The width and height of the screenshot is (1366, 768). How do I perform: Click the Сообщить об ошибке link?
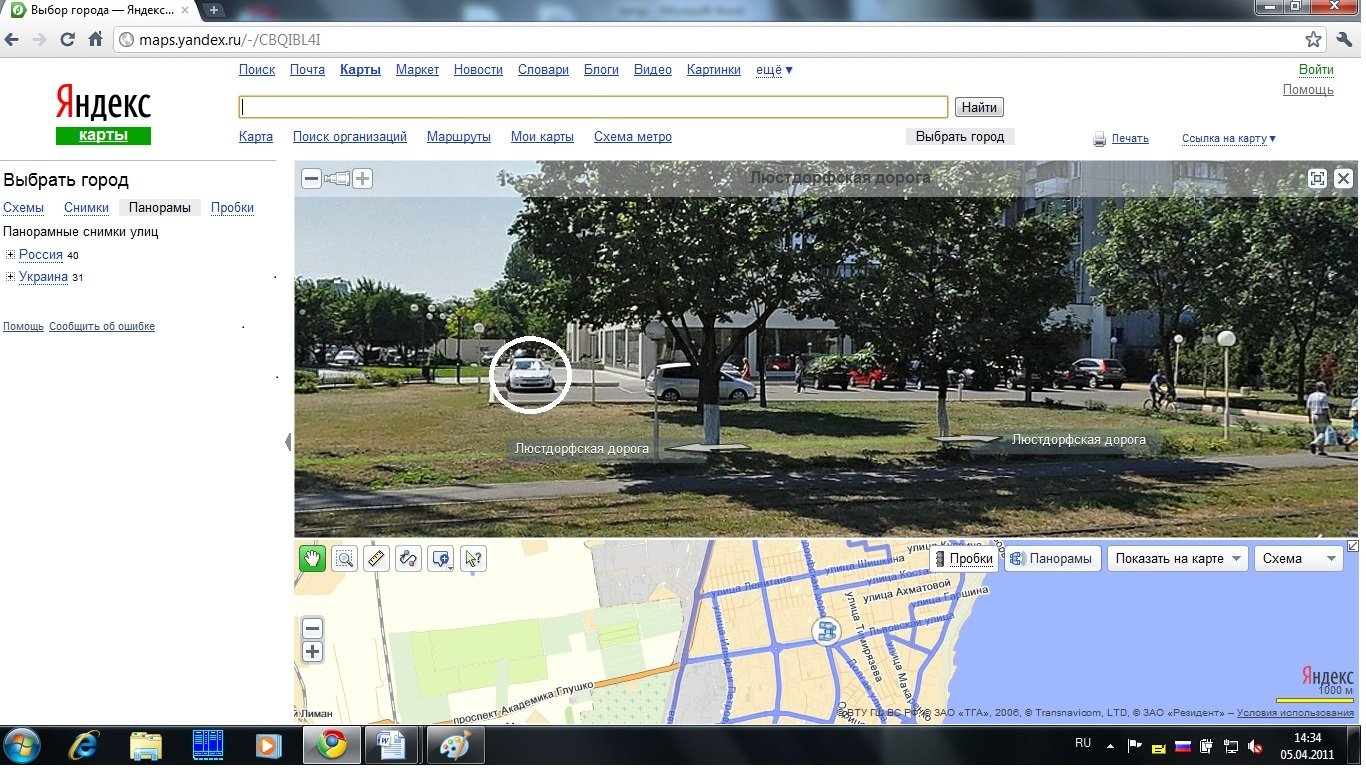[x=102, y=327]
